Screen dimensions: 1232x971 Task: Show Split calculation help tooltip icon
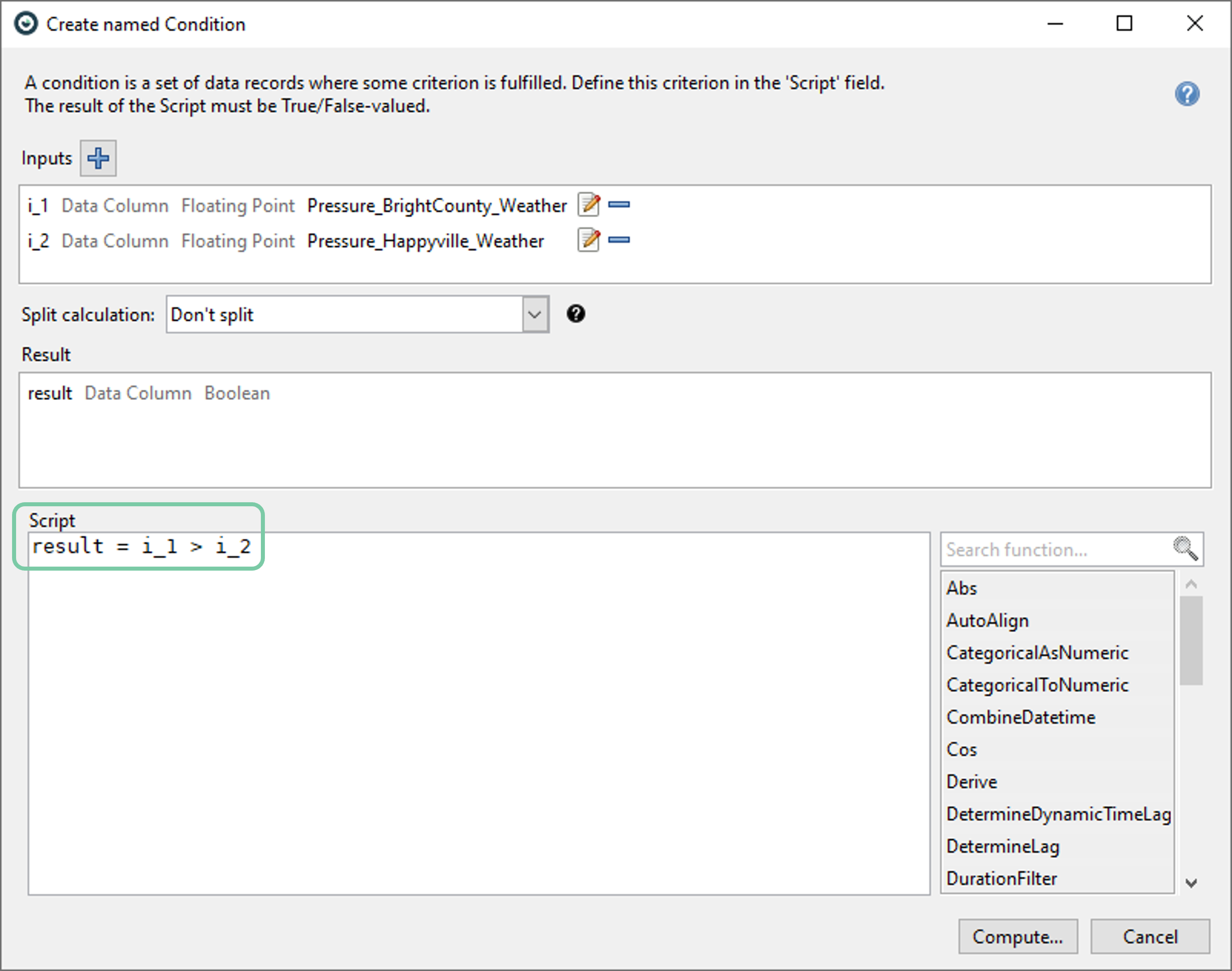click(x=575, y=314)
